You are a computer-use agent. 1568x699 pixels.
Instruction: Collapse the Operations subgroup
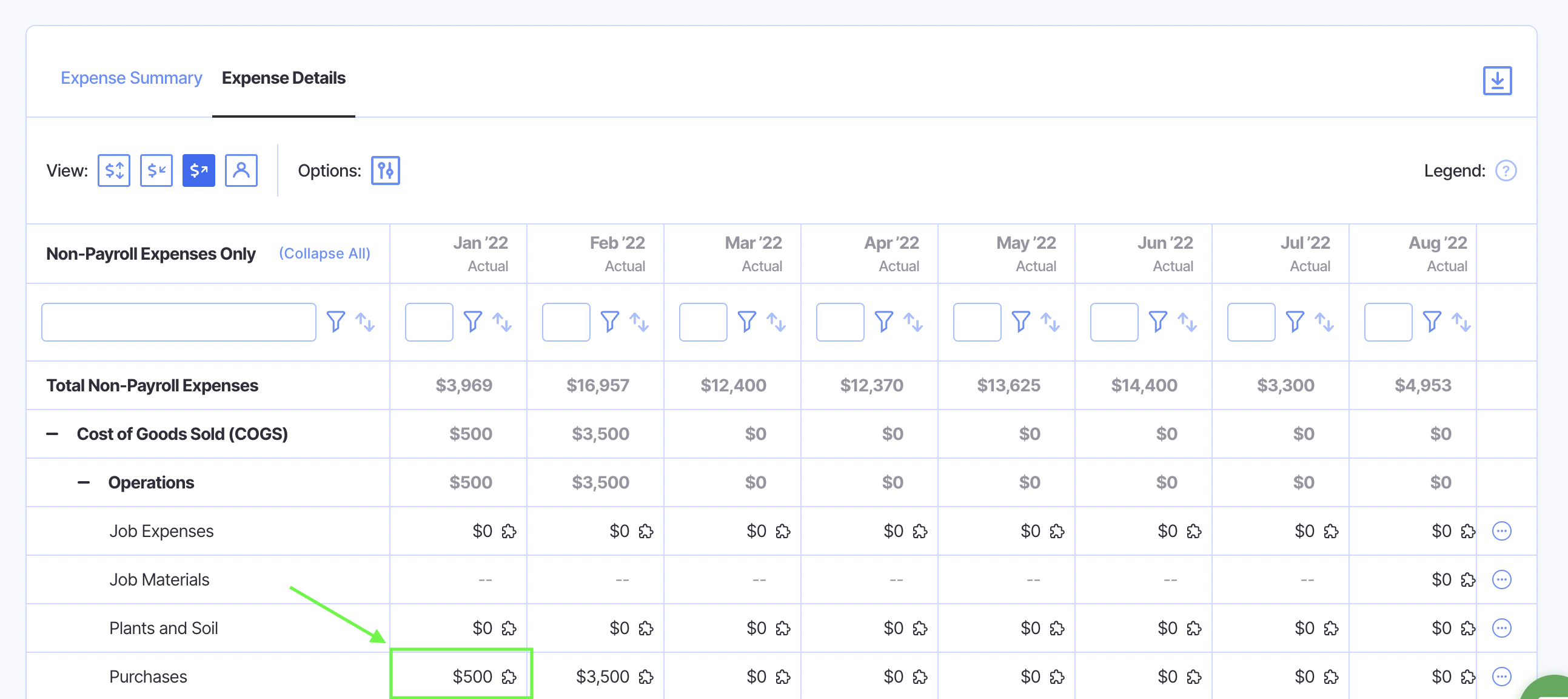coord(84,483)
